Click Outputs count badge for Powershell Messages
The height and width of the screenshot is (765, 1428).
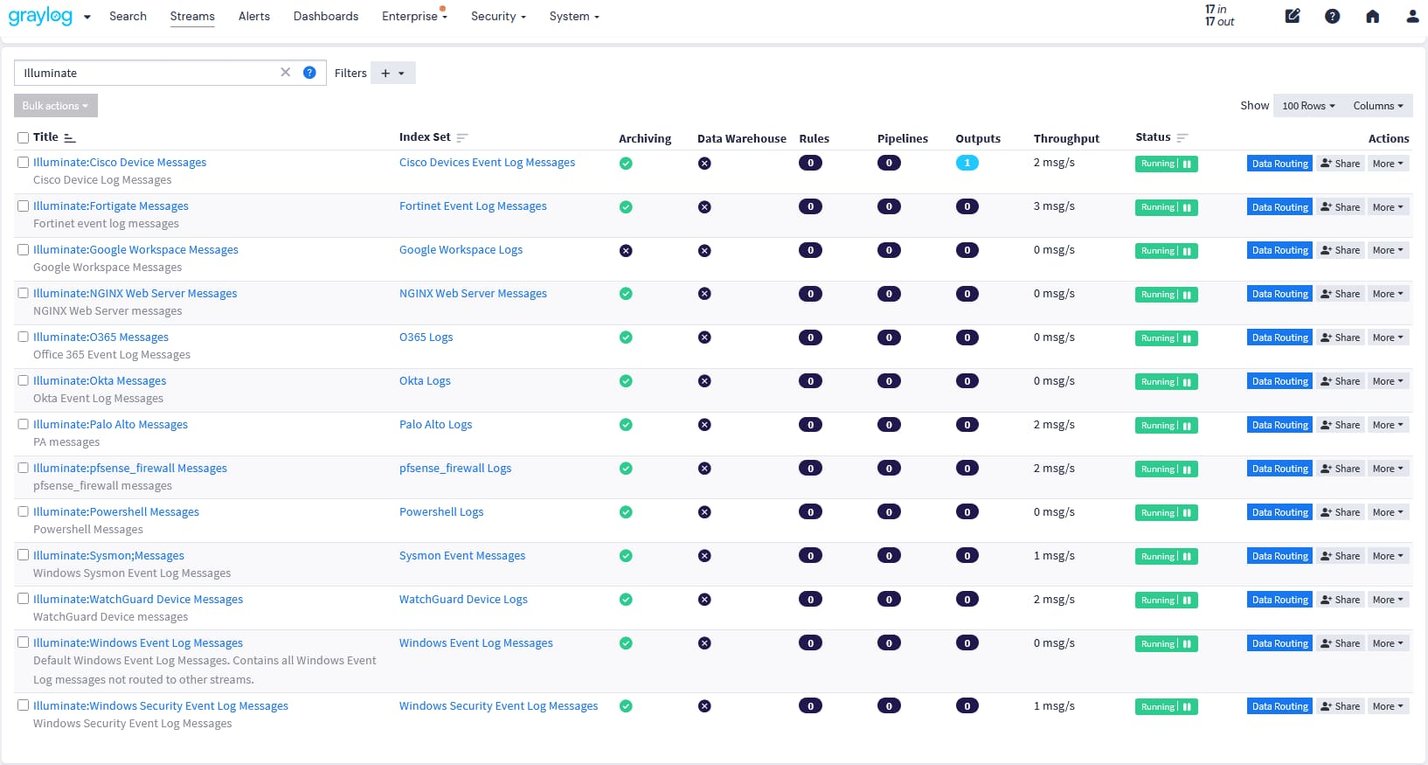(967, 512)
